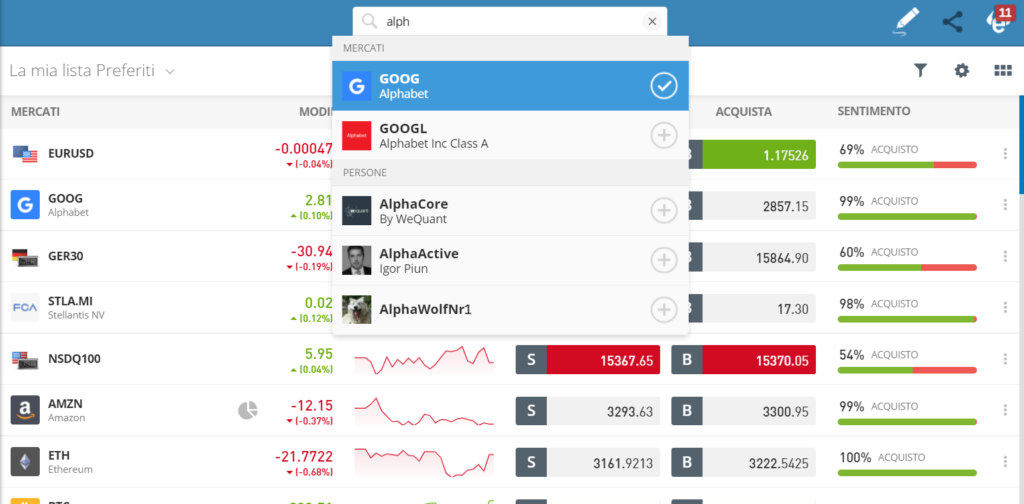Click GOOGL red Alphabet logo

pos(357,135)
